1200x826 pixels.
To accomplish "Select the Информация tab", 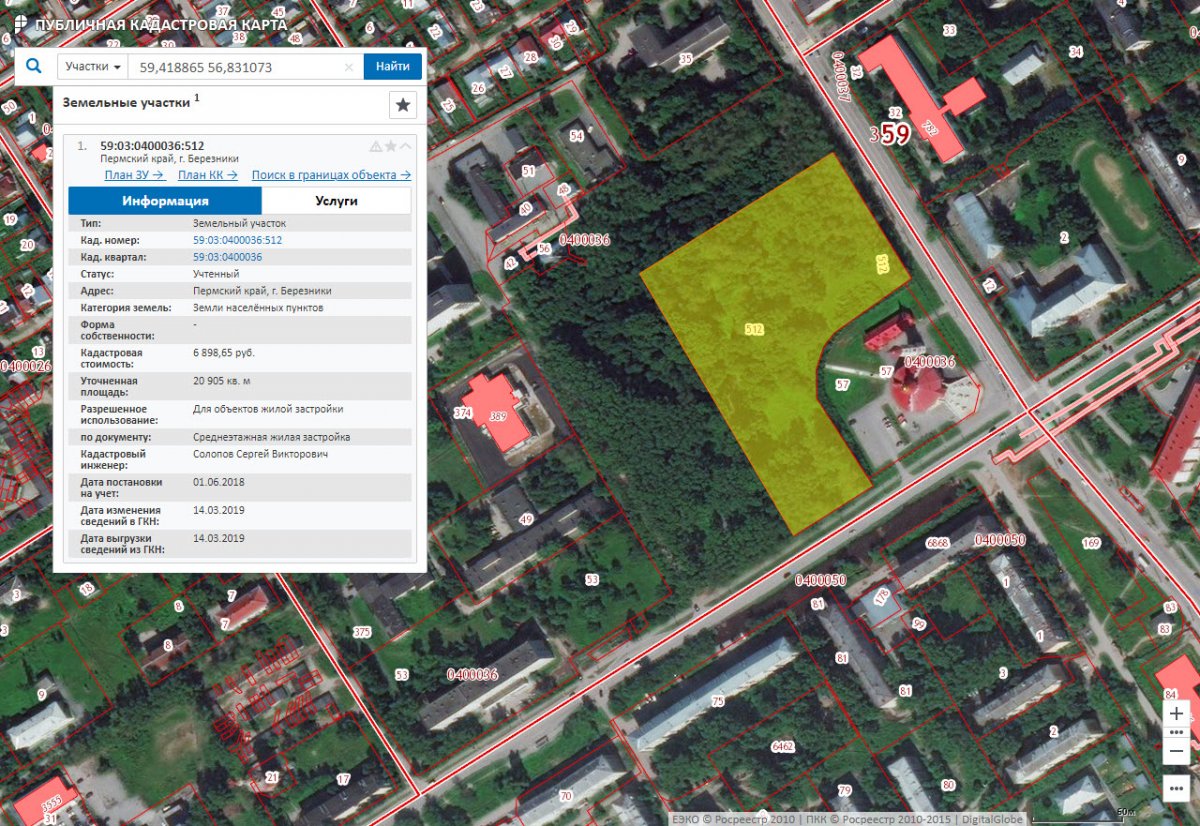I will (165, 201).
